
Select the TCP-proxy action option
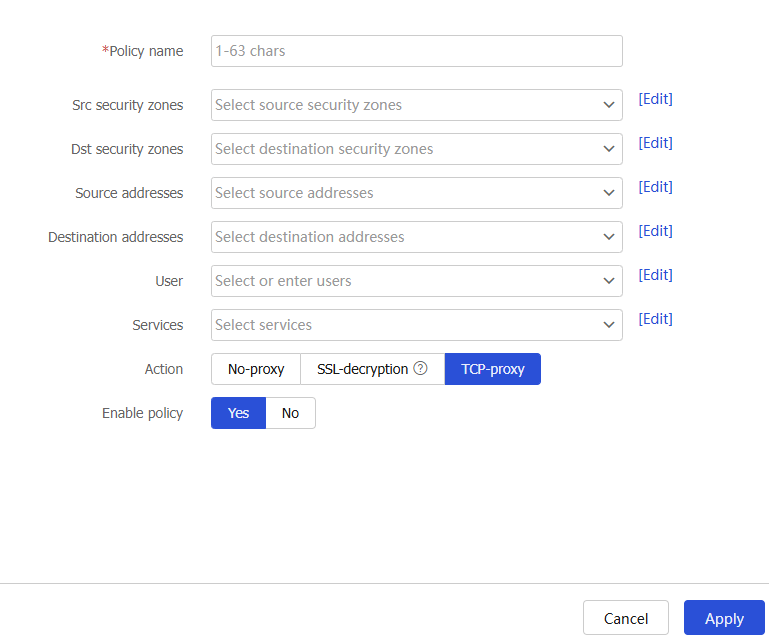tap(492, 369)
